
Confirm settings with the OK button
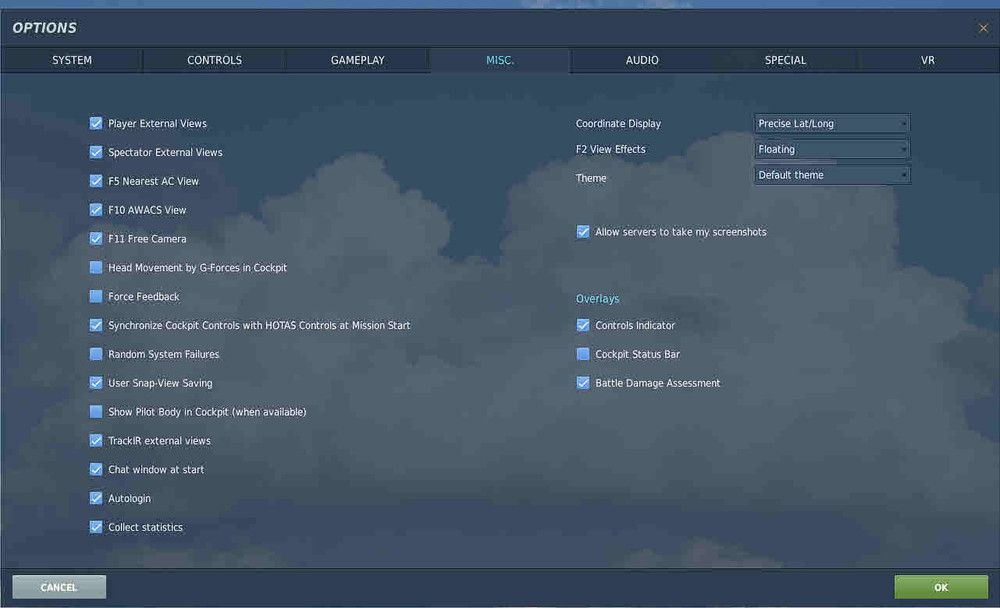[x=941, y=587]
